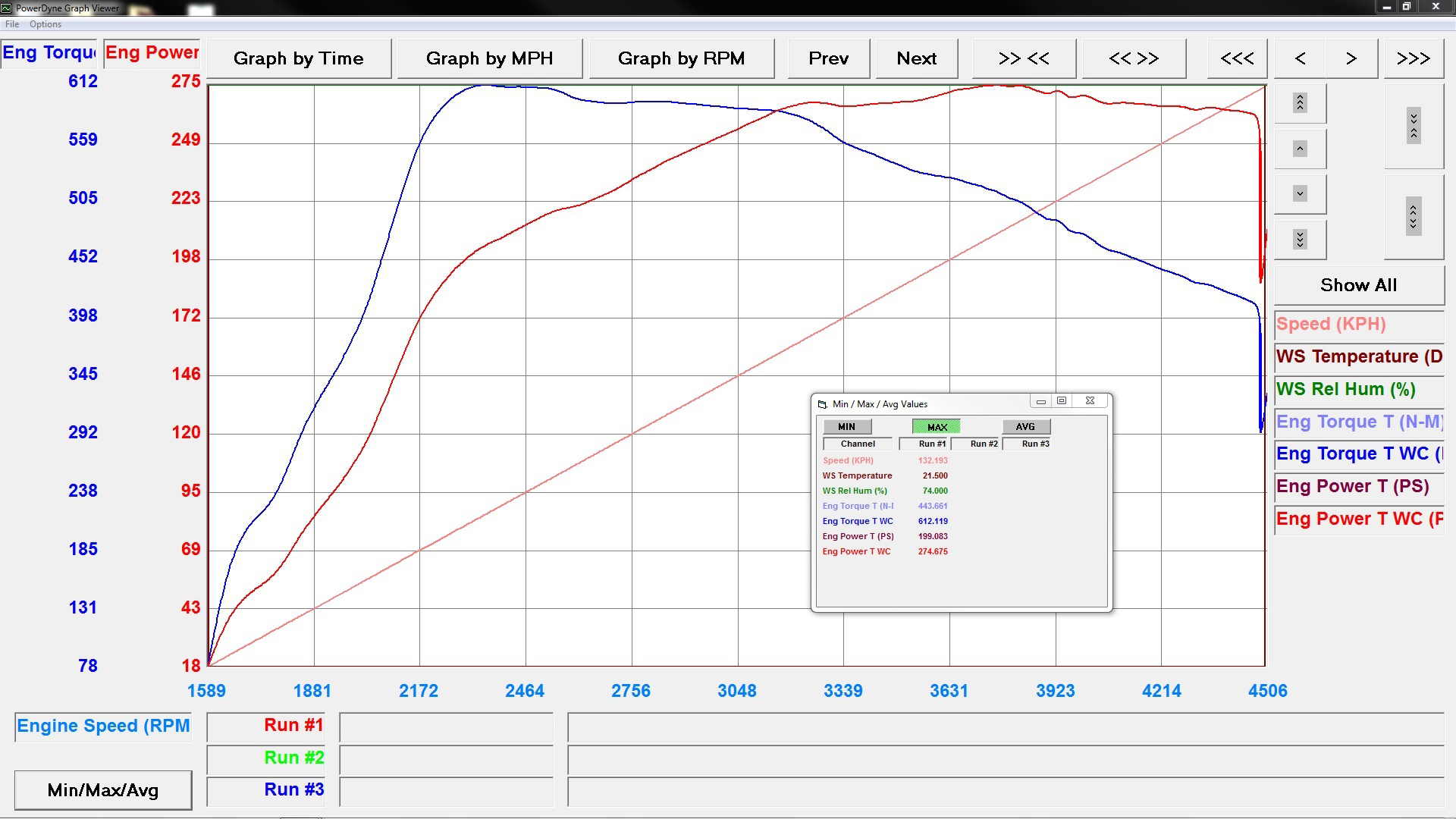Open the File menu
The image size is (1456, 819).
tap(12, 24)
